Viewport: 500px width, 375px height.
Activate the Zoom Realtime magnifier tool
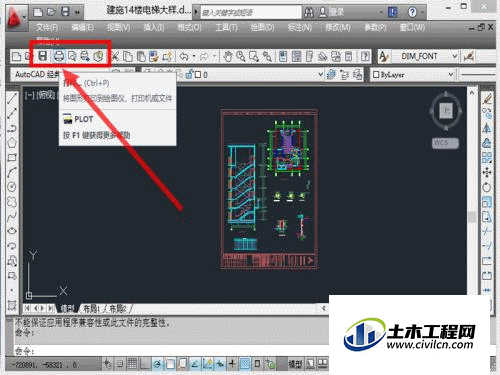pos(241,57)
